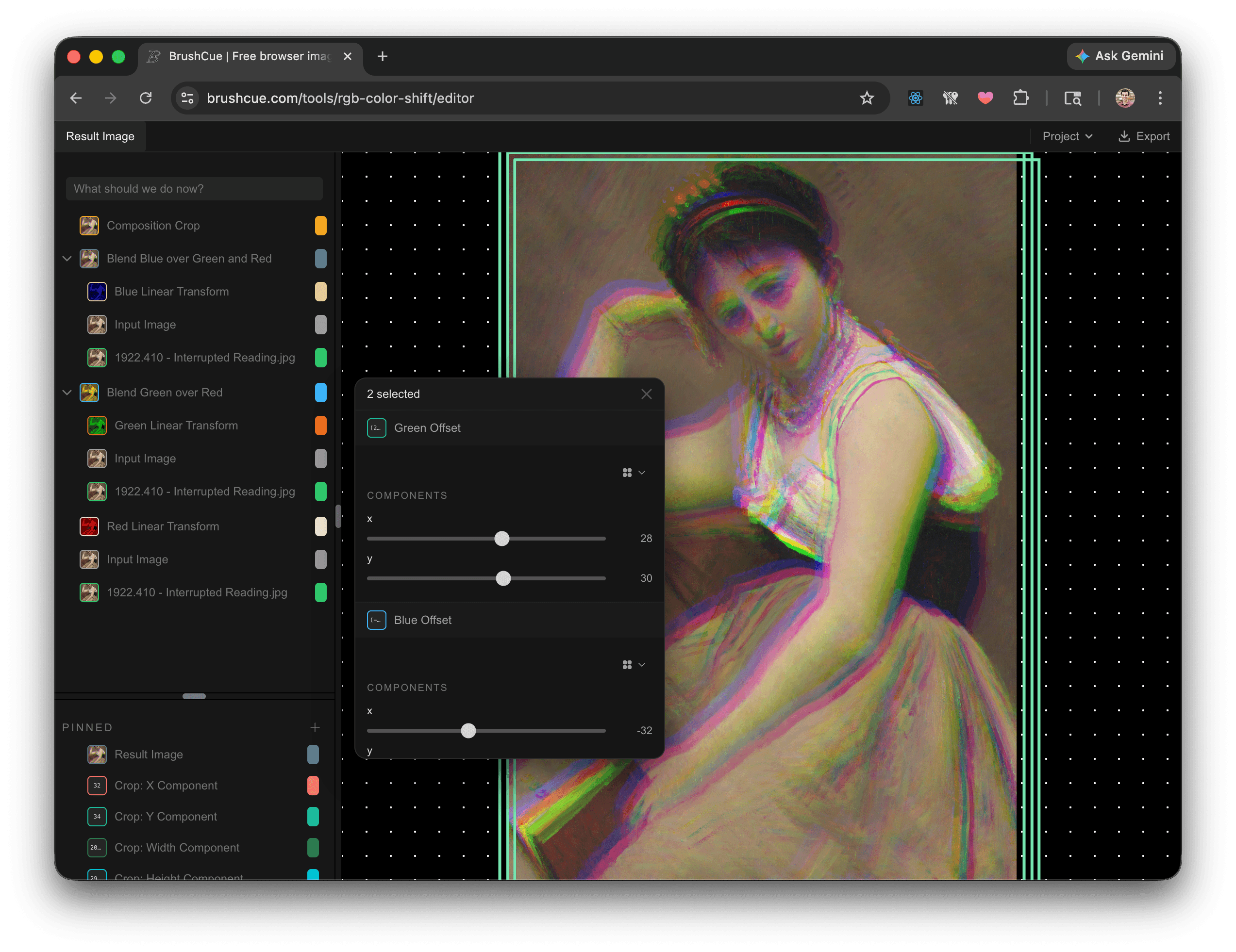Viewport: 1236px width, 952px height.
Task: Add a new pinned item with the plus button
Action: (315, 727)
